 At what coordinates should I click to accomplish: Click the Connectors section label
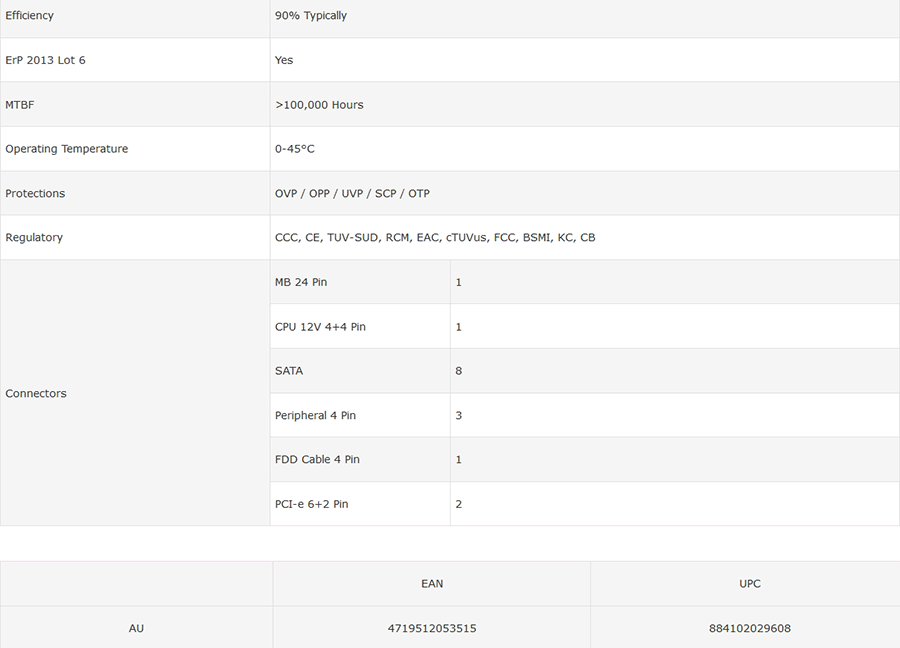pyautogui.click(x=36, y=394)
